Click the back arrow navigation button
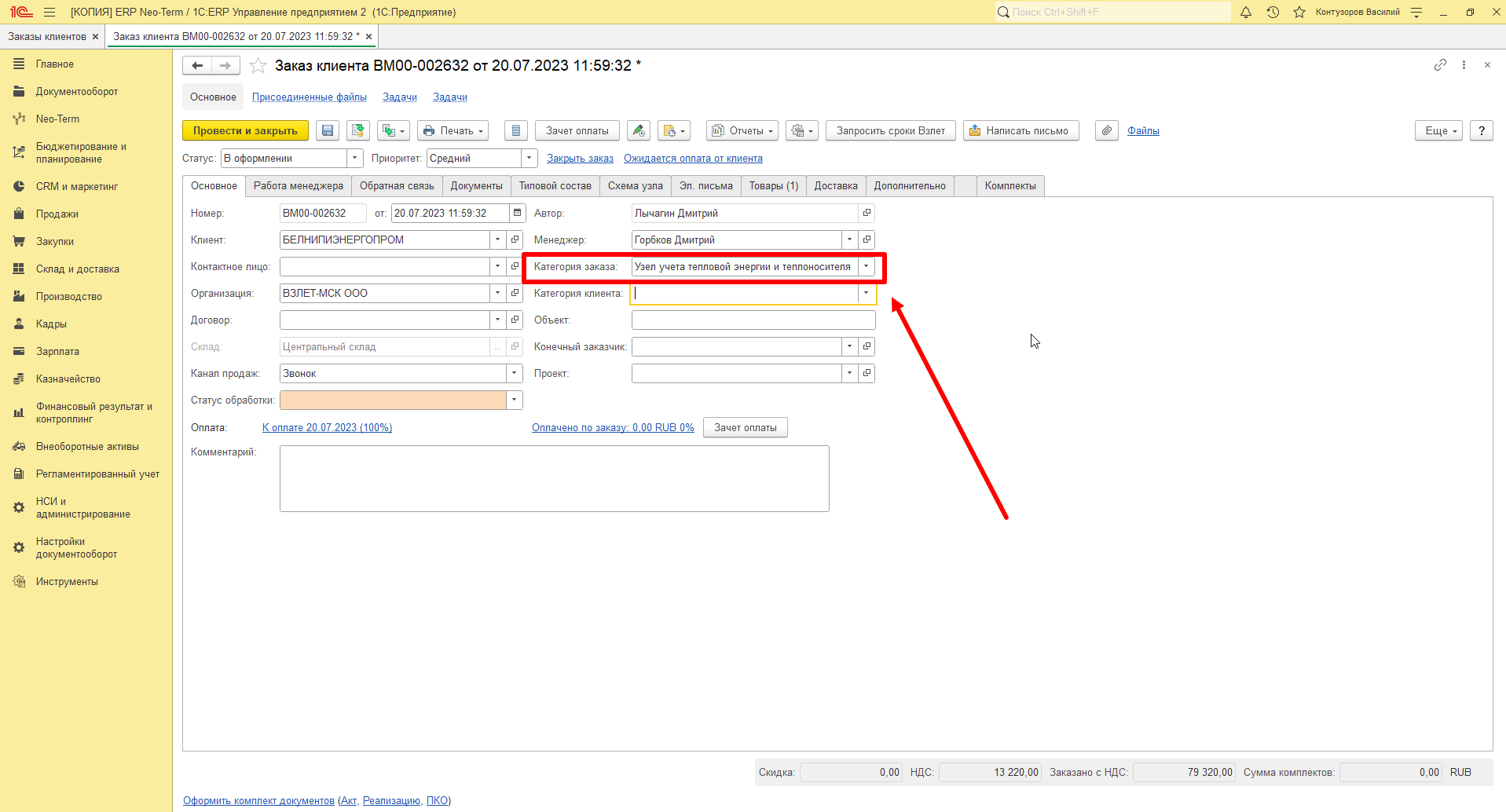Screen dimensions: 1506x812 tap(197, 66)
